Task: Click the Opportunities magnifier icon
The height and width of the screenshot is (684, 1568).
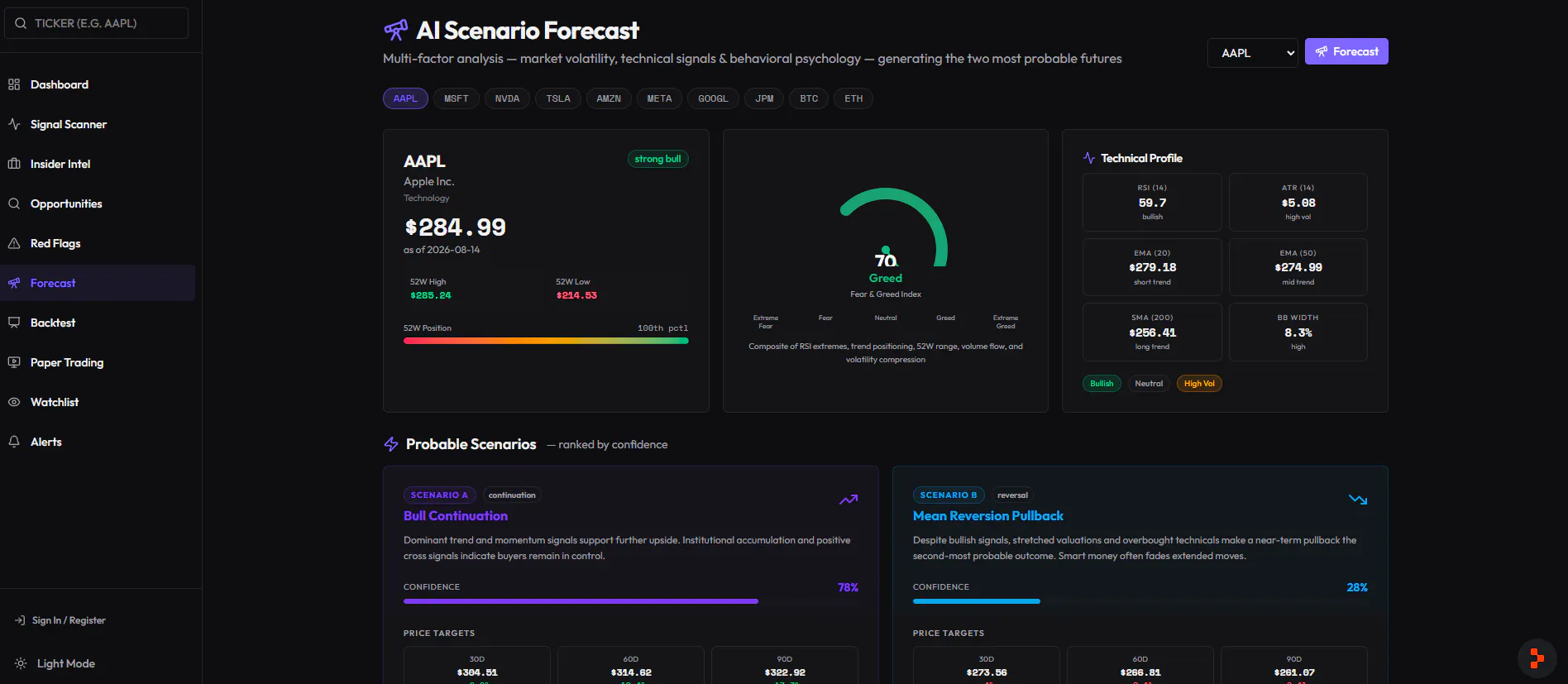Action: pos(14,203)
